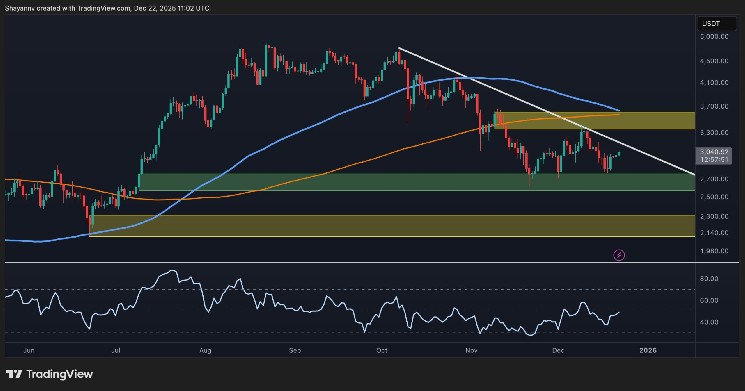This screenshot has height=391, width=745.
Task: Open the USDT currency selector
Action: (716, 23)
